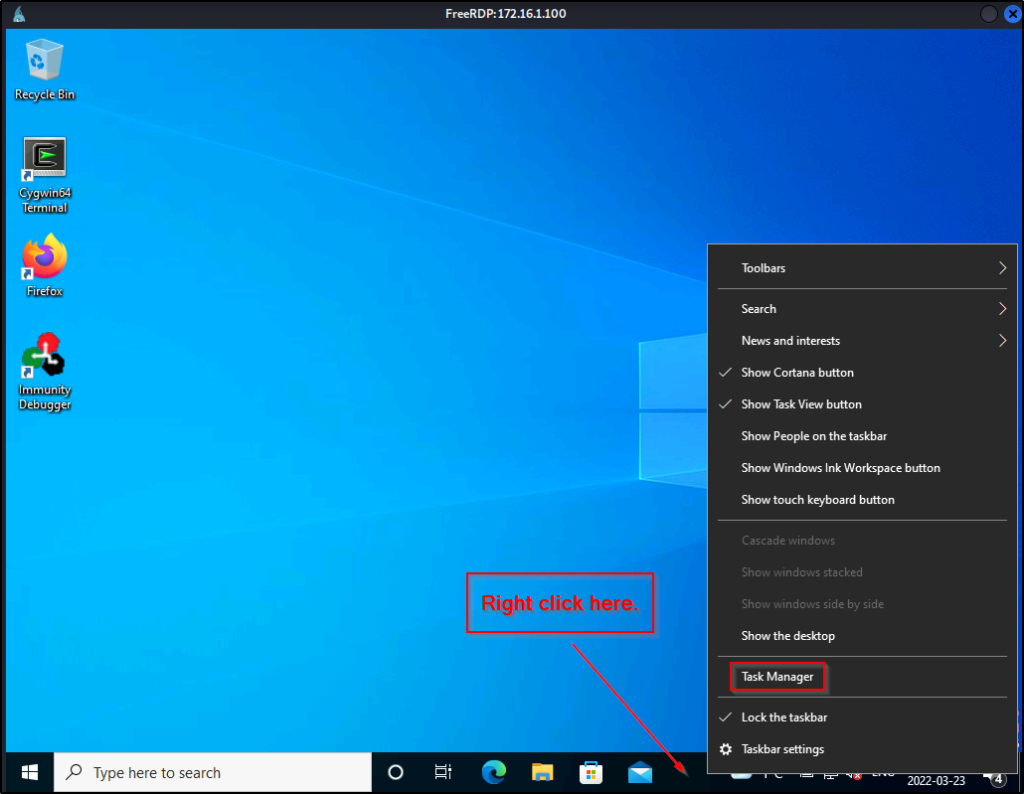
Task: Uncheck Show Cortana button option
Action: [x=797, y=372]
